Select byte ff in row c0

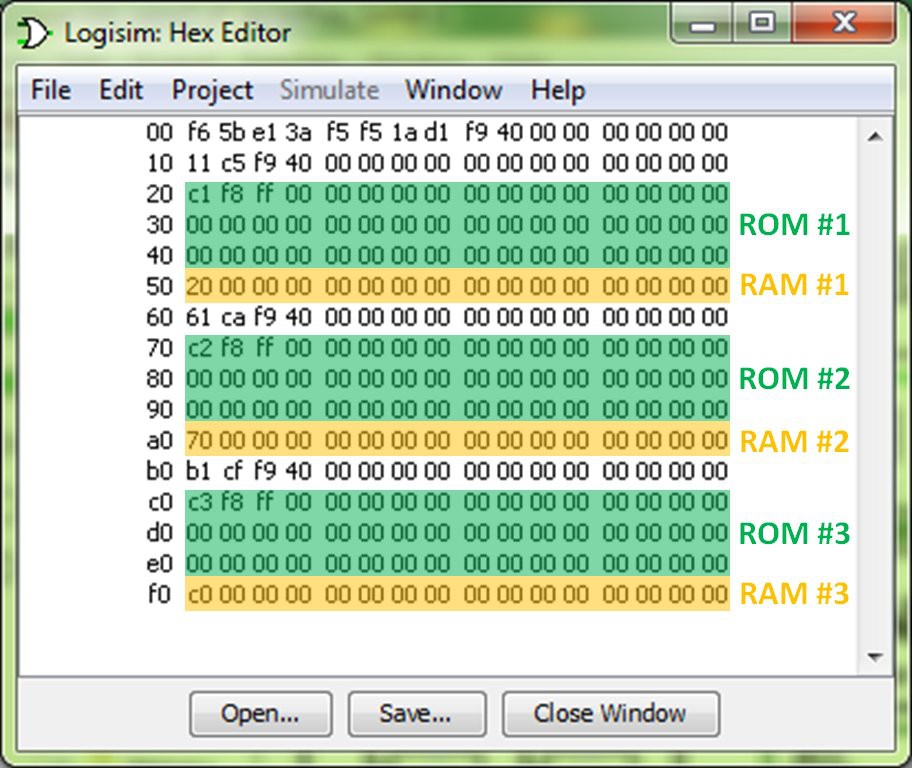(265, 502)
